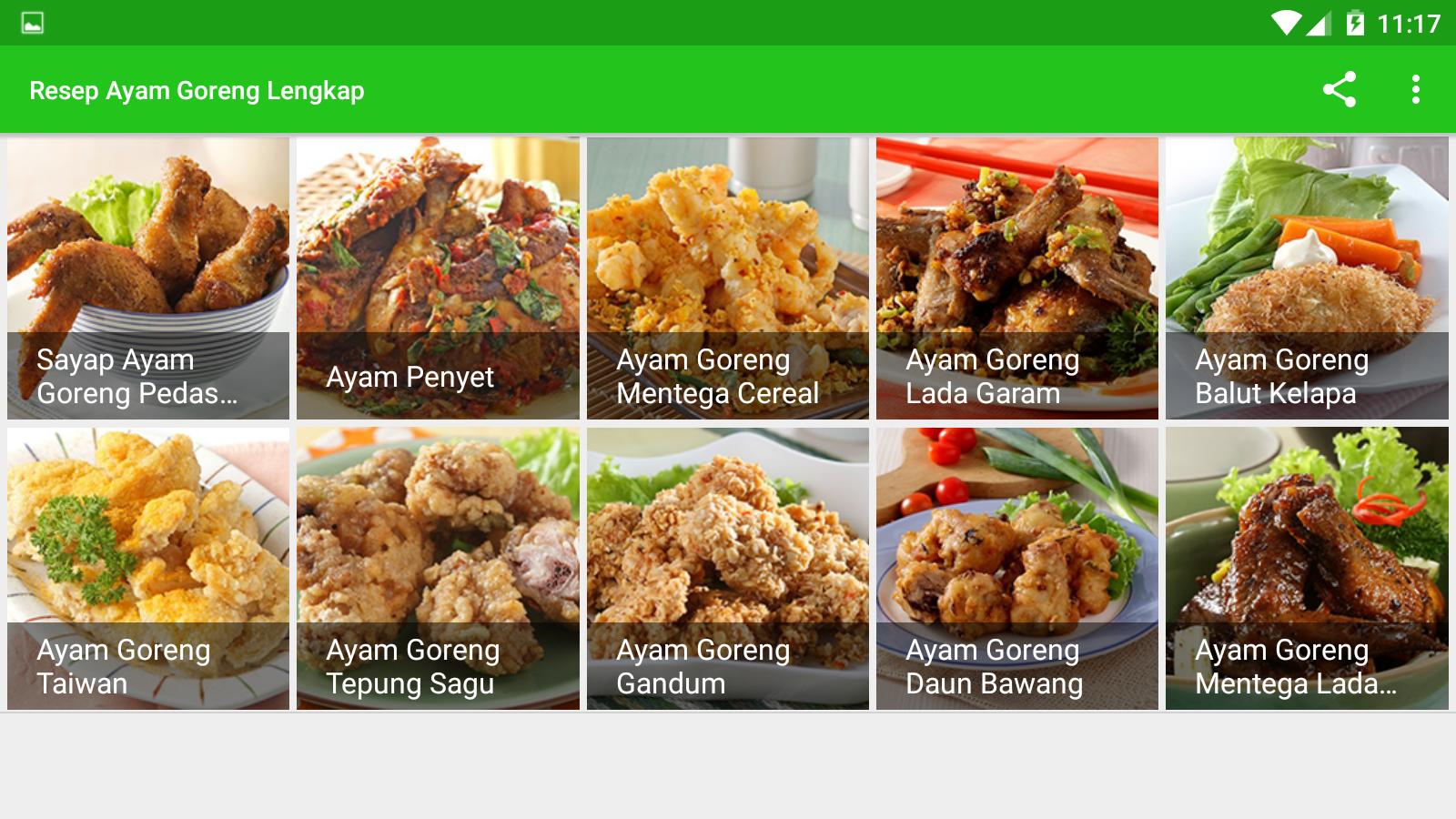Tap the Ayam Penyet caption label
Screen dimensions: 1456x819
409,377
